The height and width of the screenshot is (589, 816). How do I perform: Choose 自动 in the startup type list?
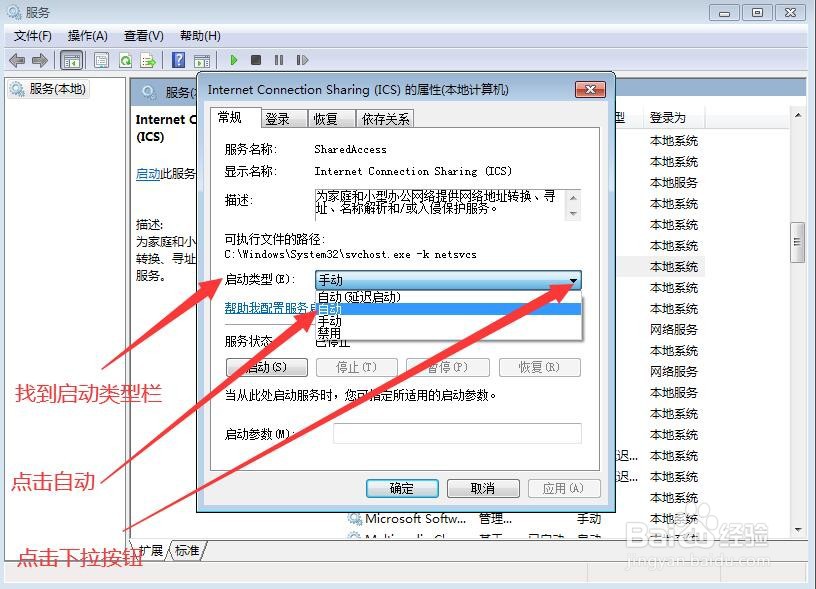[449, 309]
